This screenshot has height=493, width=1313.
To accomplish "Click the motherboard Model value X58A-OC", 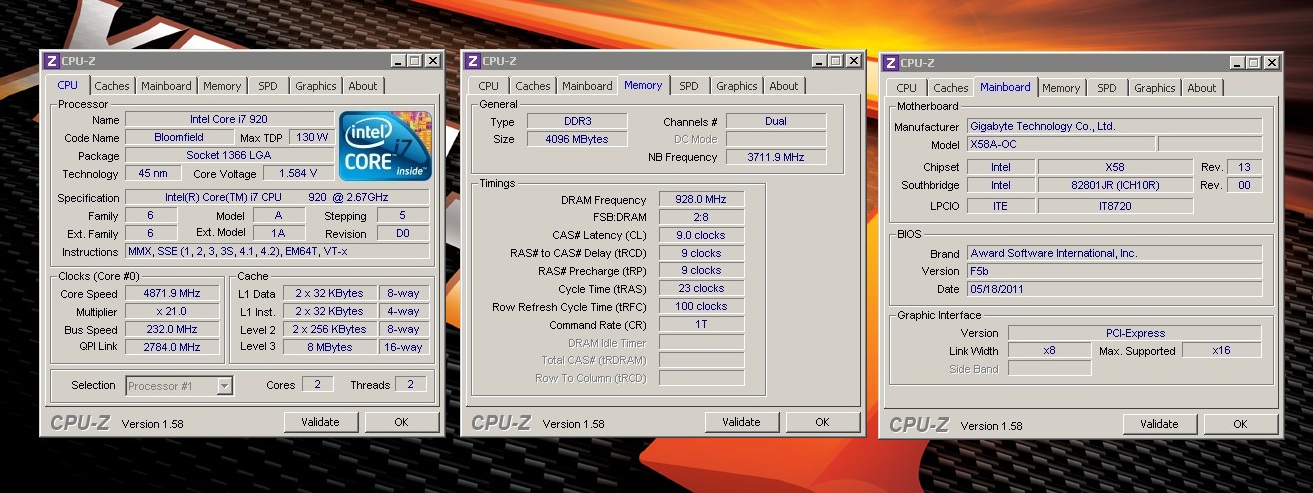I will point(1060,144).
